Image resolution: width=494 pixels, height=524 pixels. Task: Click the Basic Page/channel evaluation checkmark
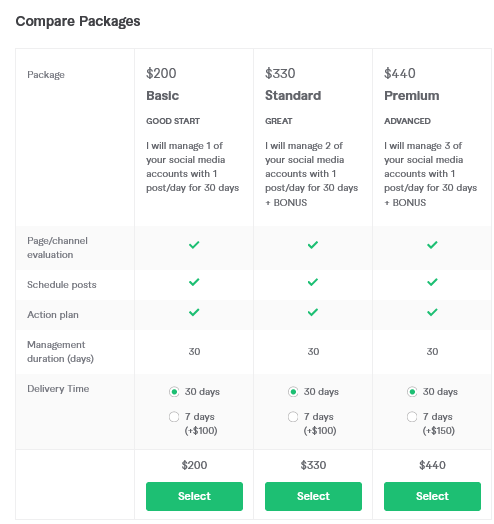(x=194, y=245)
